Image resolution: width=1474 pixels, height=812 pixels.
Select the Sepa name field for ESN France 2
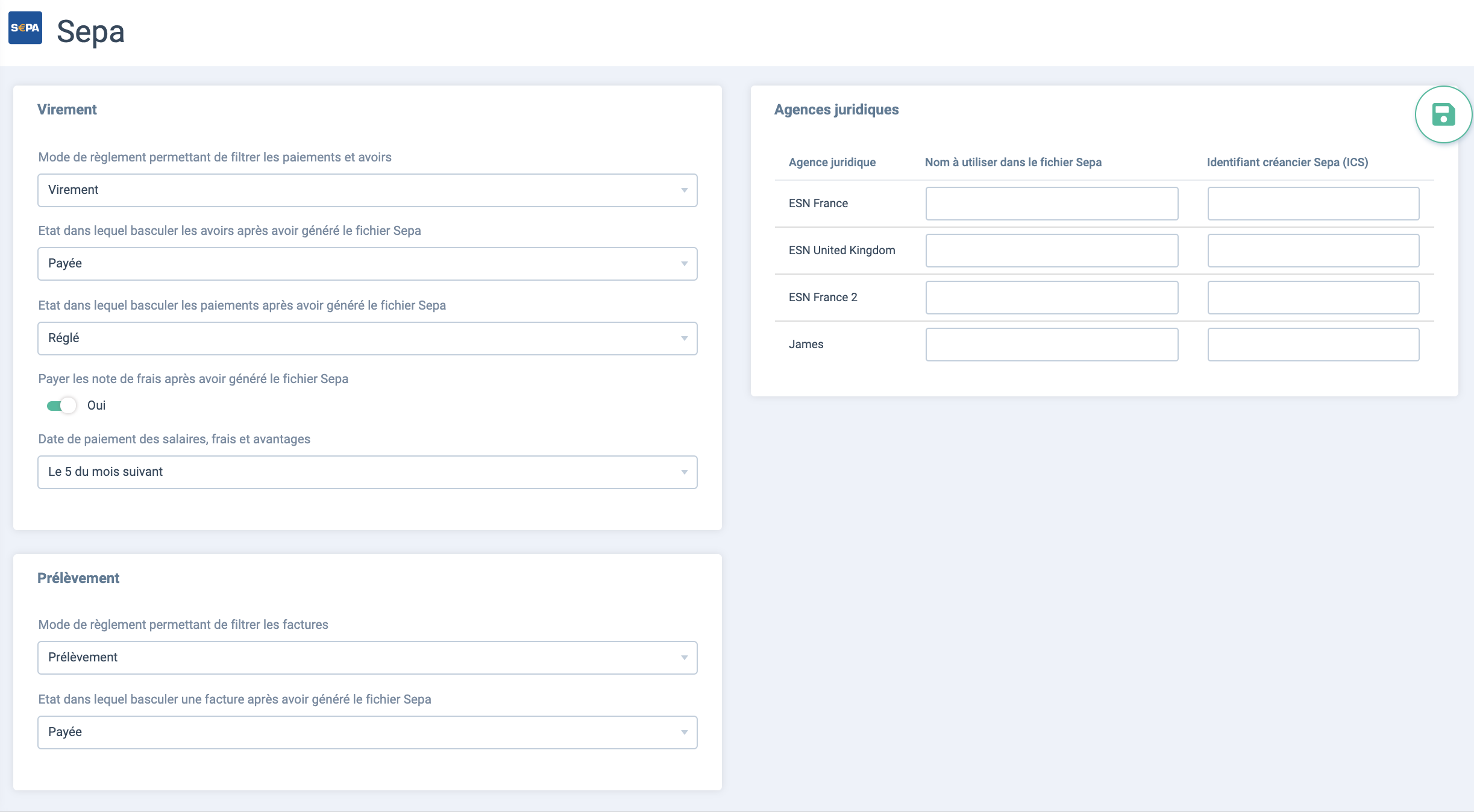pos(1052,298)
